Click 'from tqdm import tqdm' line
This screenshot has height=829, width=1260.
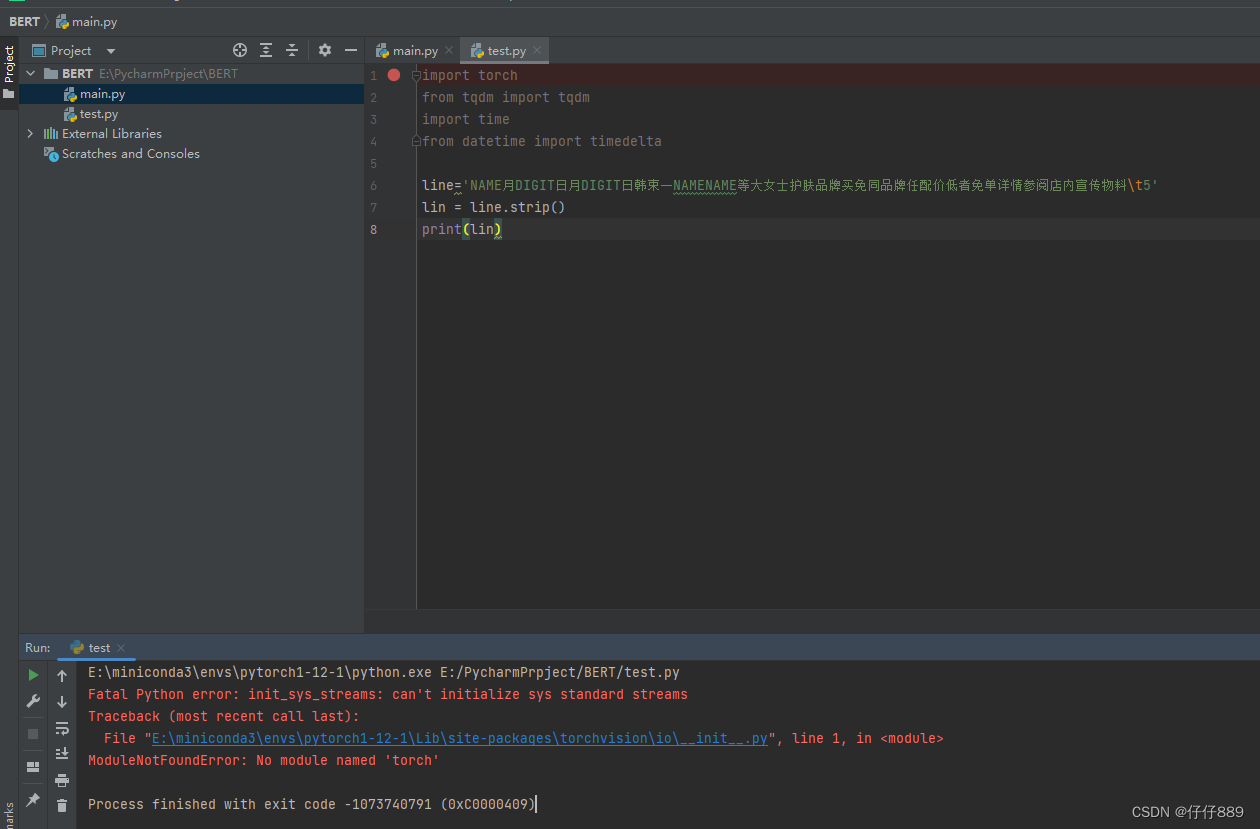(506, 97)
